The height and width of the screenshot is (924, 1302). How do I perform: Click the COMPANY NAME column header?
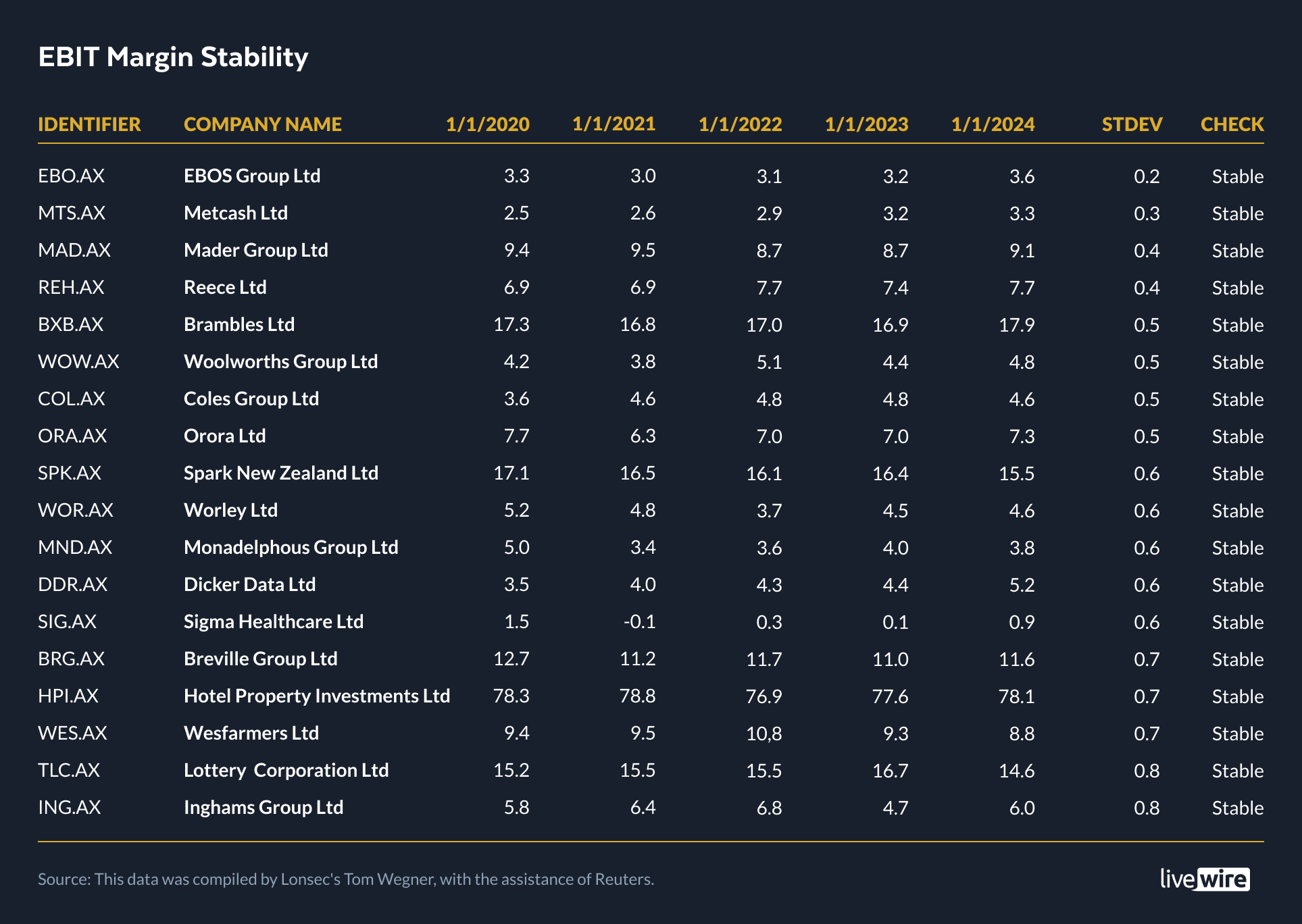pos(262,124)
